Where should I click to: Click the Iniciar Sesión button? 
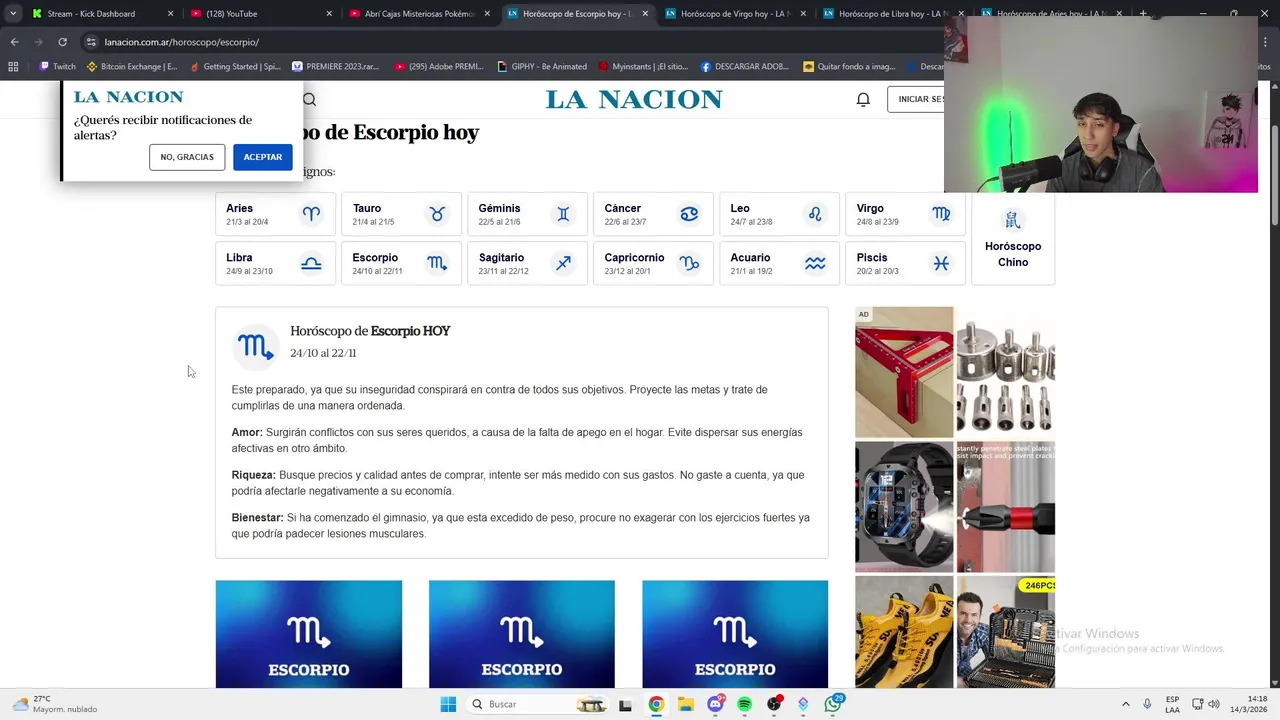(x=916, y=99)
